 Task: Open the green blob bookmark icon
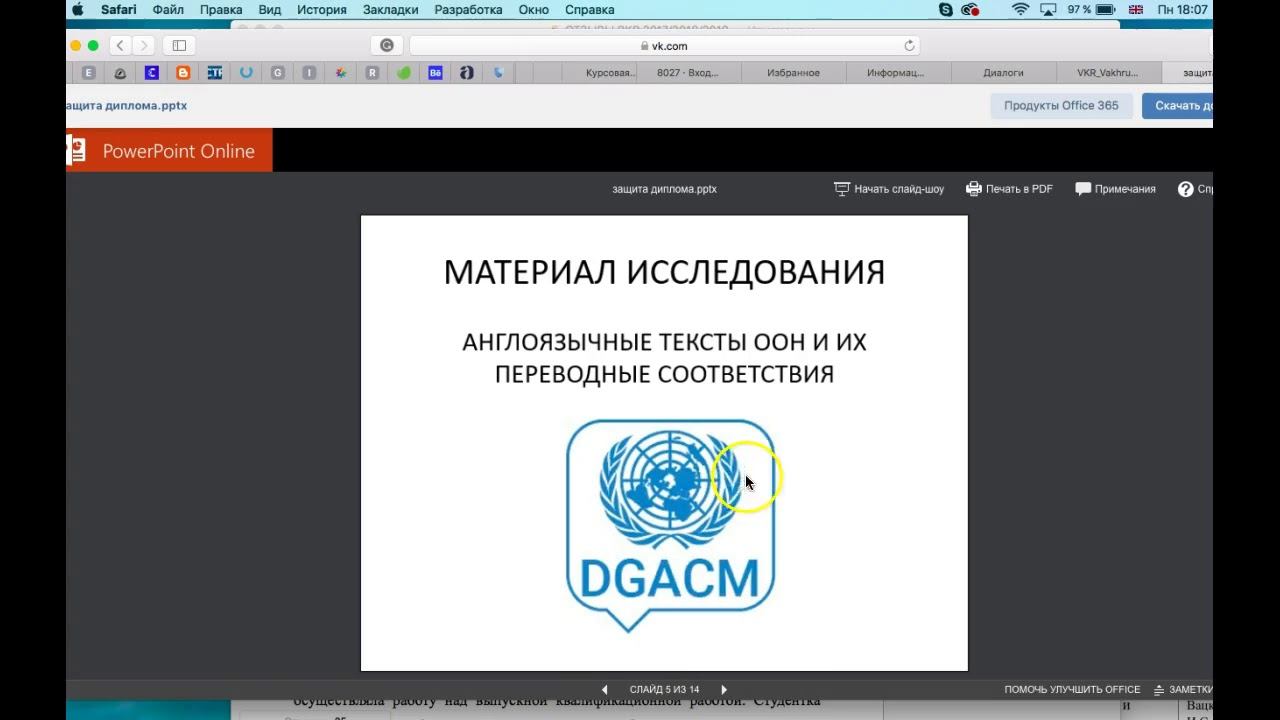click(x=403, y=72)
